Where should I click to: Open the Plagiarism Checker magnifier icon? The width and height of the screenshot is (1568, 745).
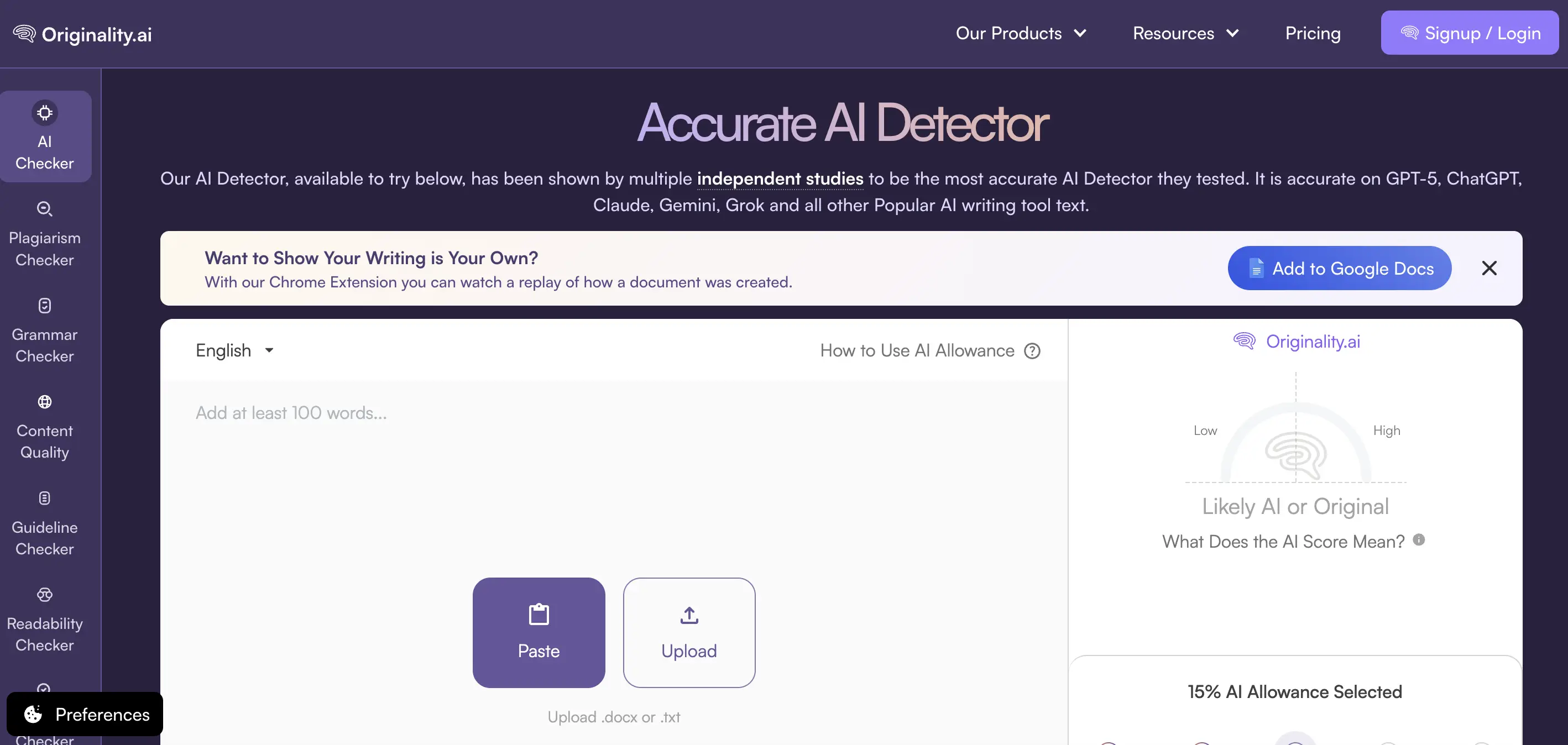point(44,209)
